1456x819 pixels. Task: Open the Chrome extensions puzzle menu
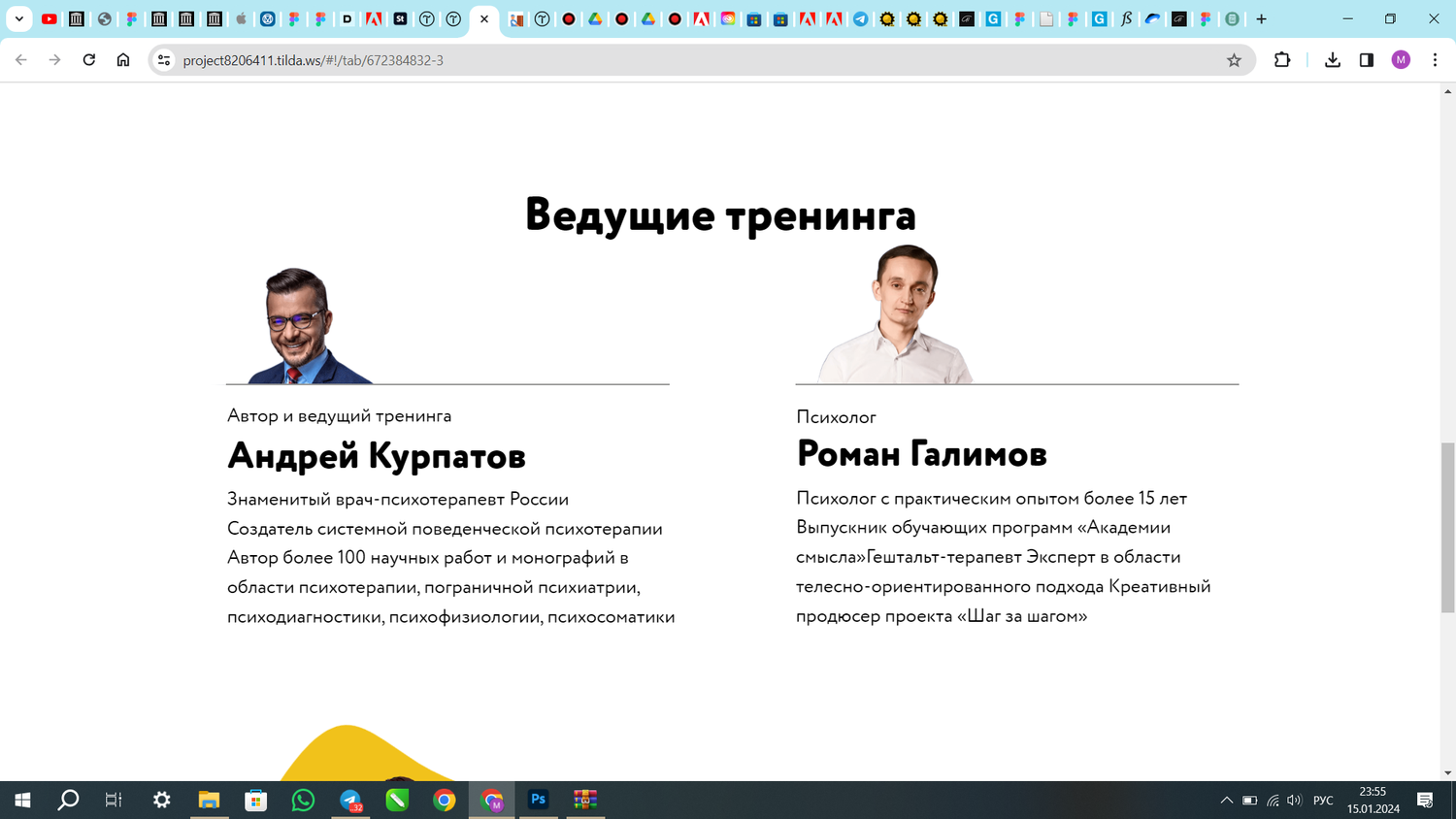tap(1282, 60)
